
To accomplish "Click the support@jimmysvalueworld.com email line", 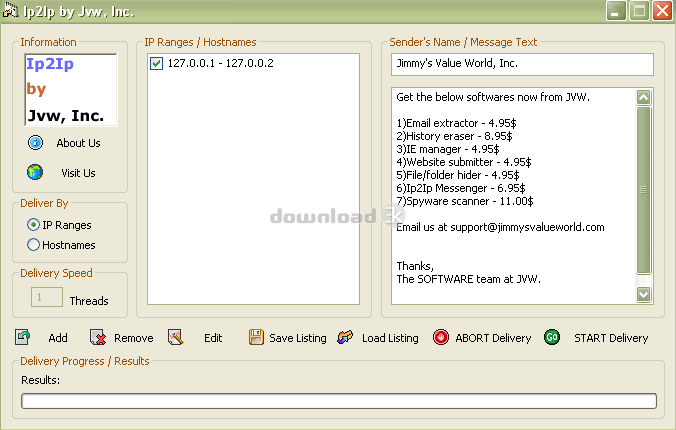I will (x=500, y=227).
